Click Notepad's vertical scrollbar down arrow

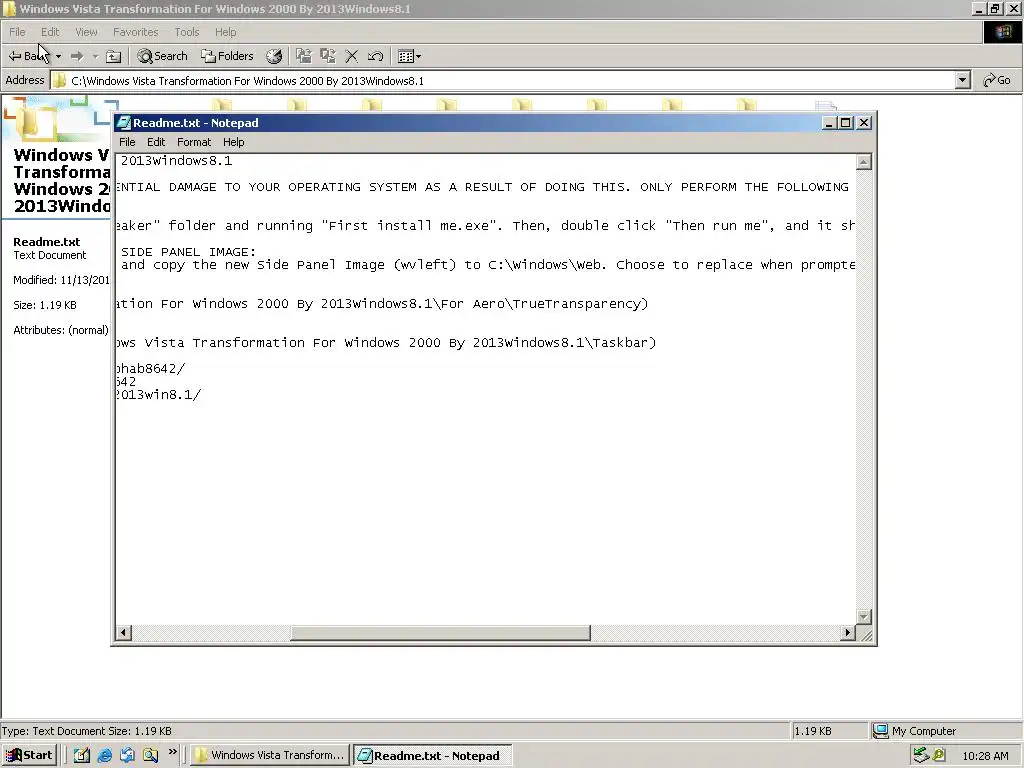(863, 616)
